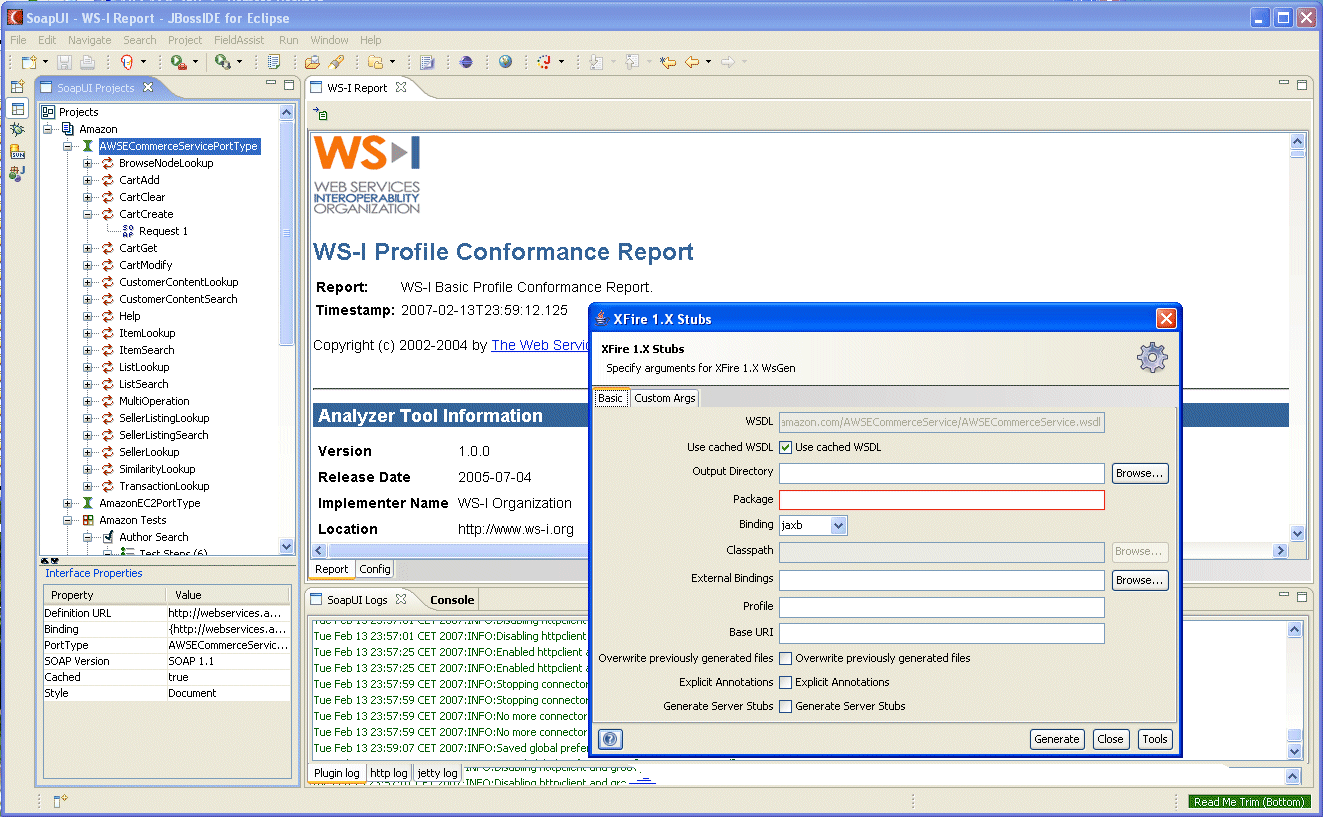Click the Open Perspective icon in left sidebar

[x=17, y=87]
